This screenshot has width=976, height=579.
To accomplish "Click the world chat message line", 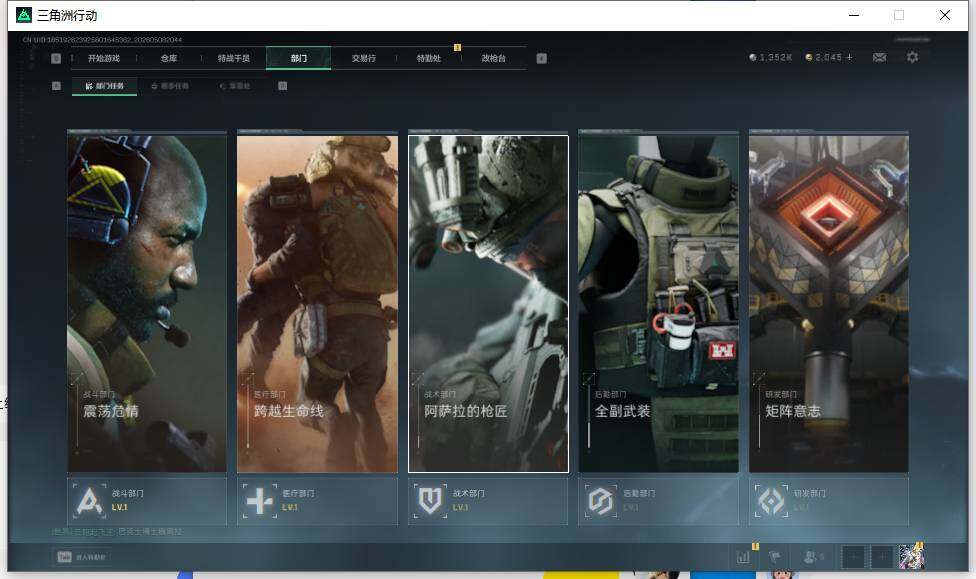I will (118, 532).
